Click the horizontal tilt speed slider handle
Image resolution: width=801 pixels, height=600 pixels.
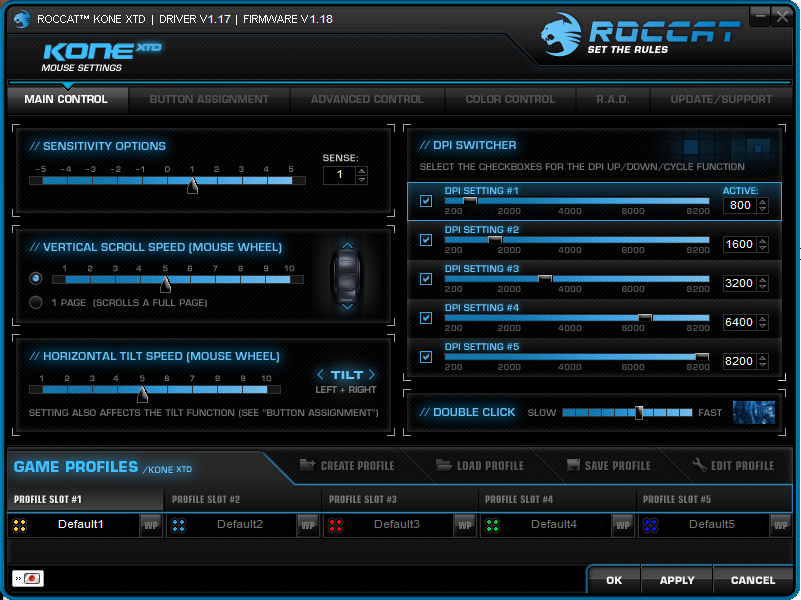click(143, 394)
